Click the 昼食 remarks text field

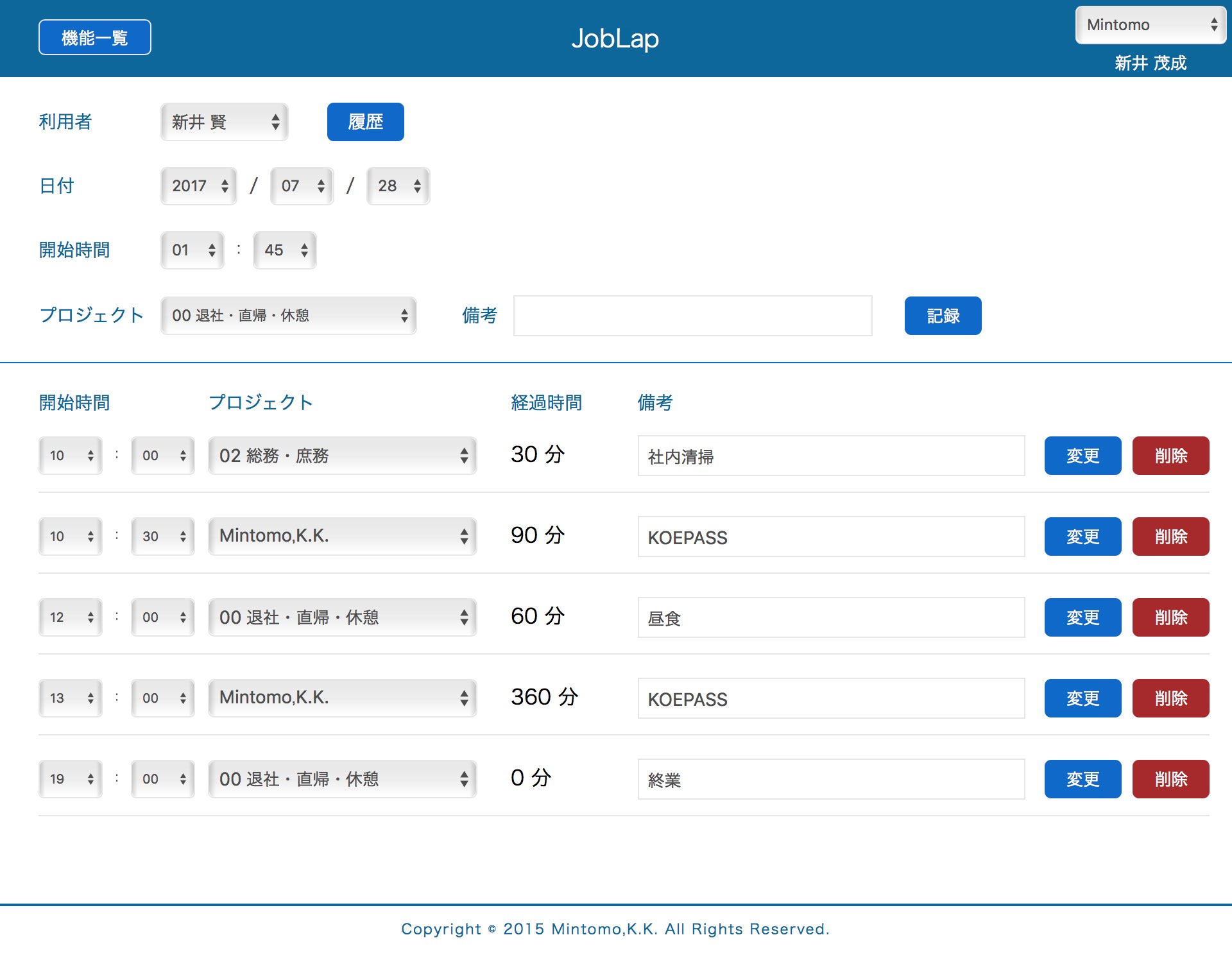tap(831, 617)
